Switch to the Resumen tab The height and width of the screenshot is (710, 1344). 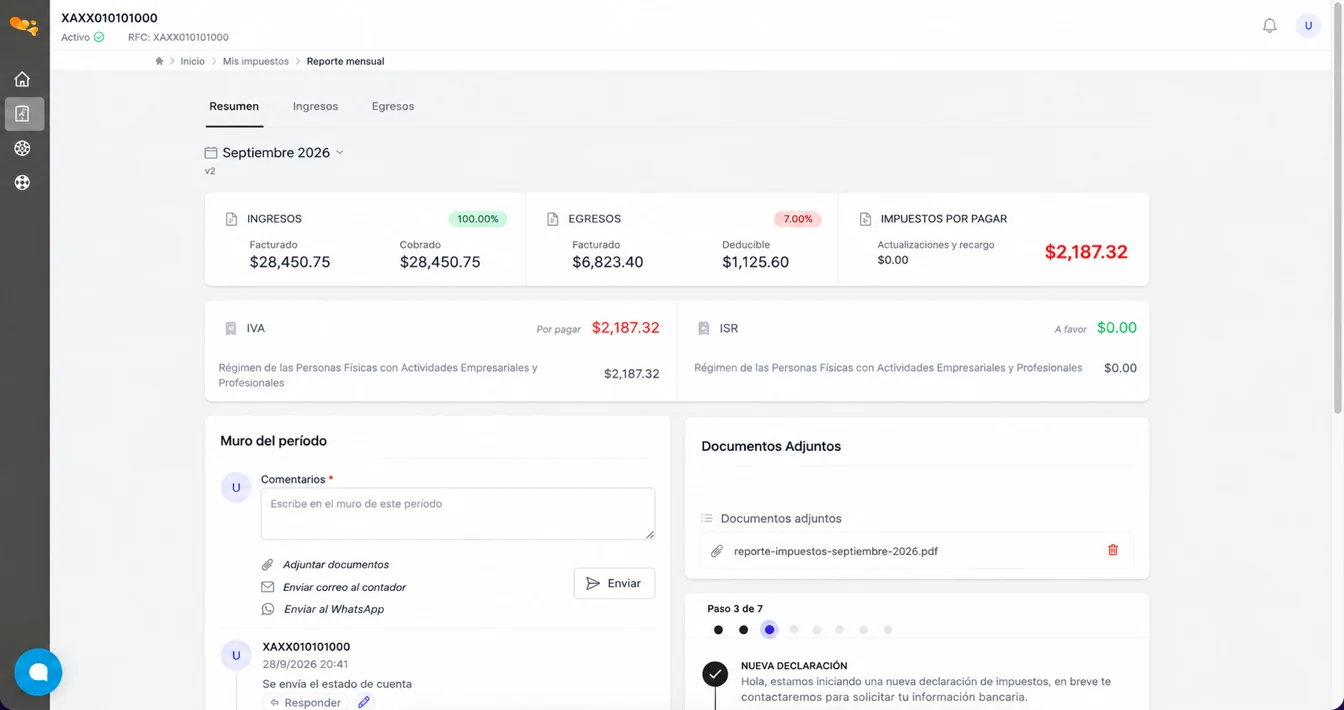pos(234,106)
